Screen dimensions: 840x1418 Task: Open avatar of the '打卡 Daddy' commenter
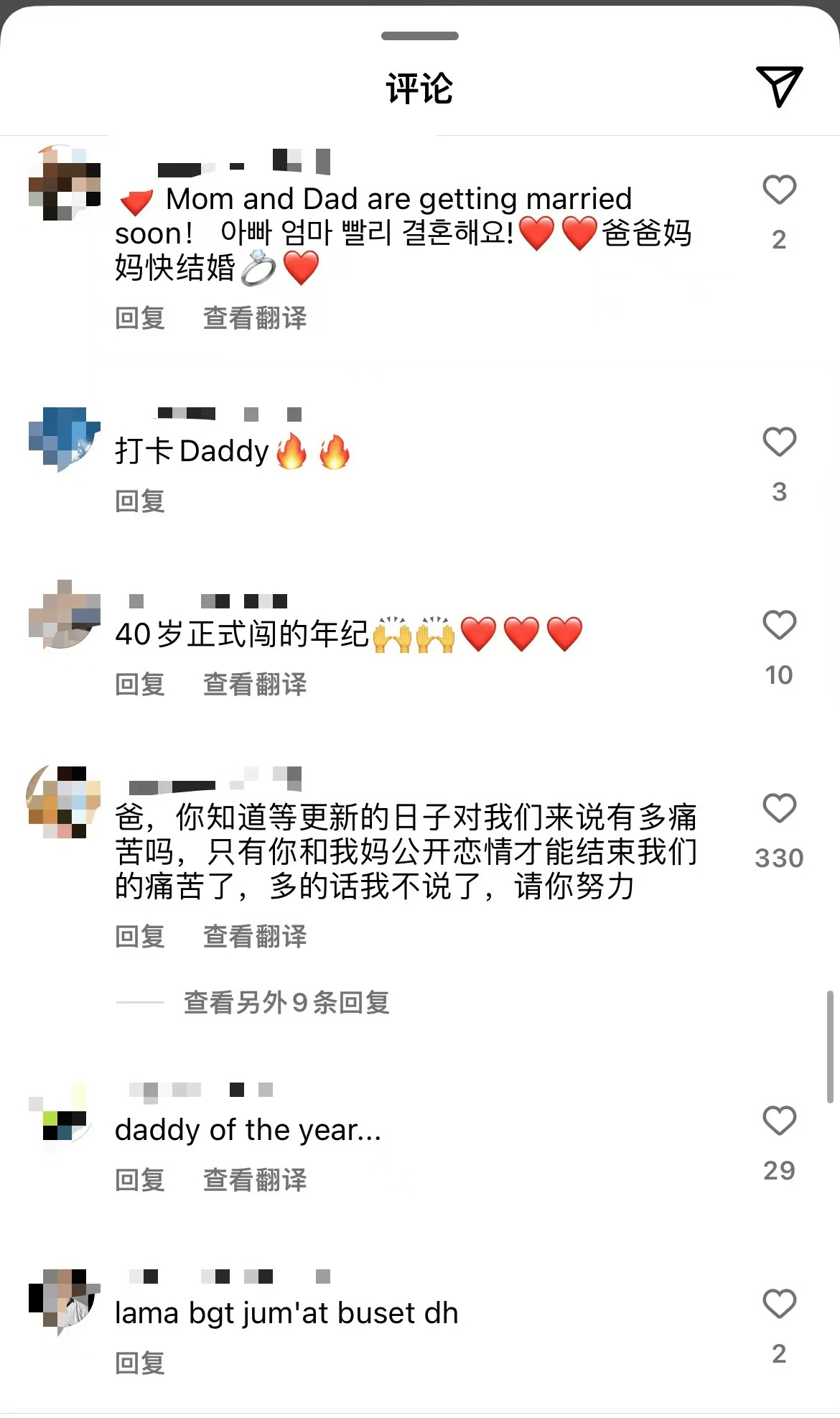[x=65, y=440]
